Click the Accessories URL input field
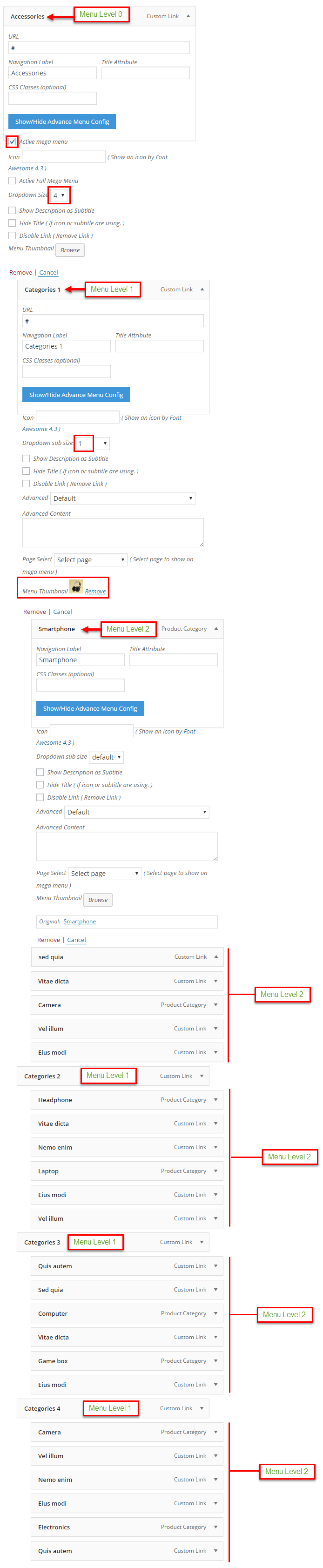Image resolution: width=323 pixels, height=1568 pixels. pos(99,47)
